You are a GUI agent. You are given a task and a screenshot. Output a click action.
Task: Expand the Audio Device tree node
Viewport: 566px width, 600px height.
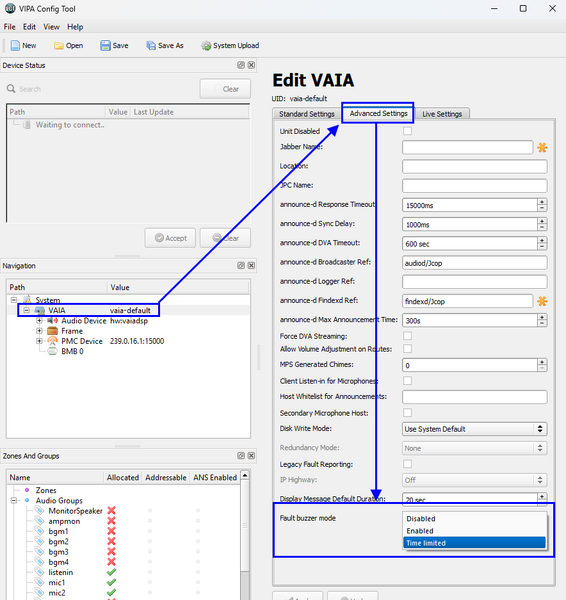pos(39,320)
